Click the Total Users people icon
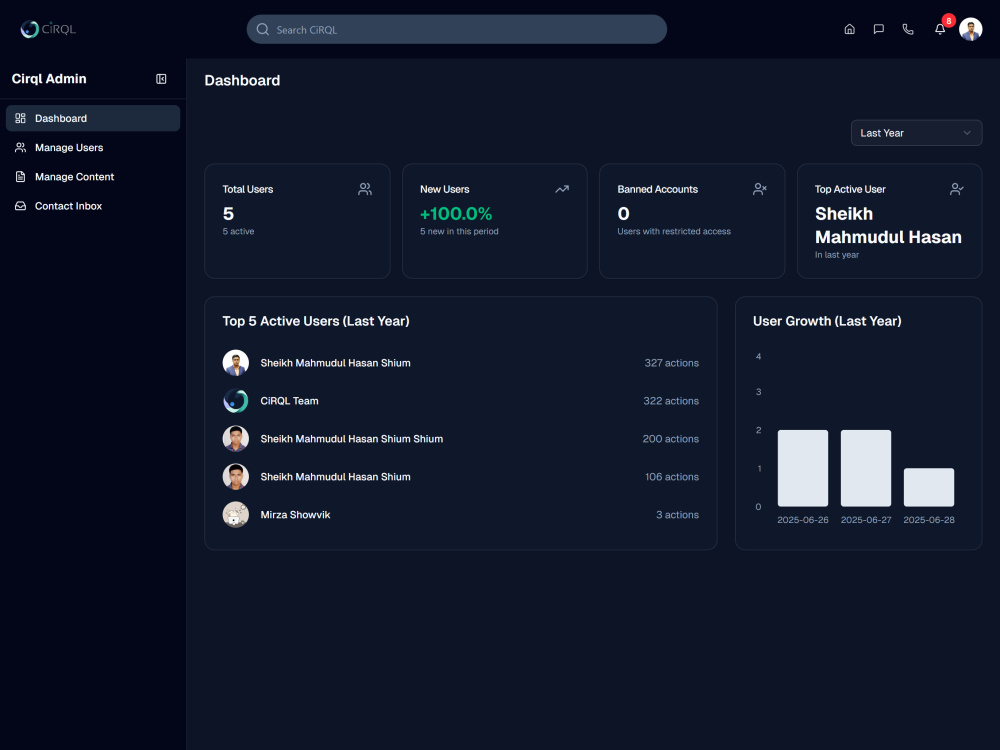Image resolution: width=1000 pixels, height=750 pixels. [365, 189]
